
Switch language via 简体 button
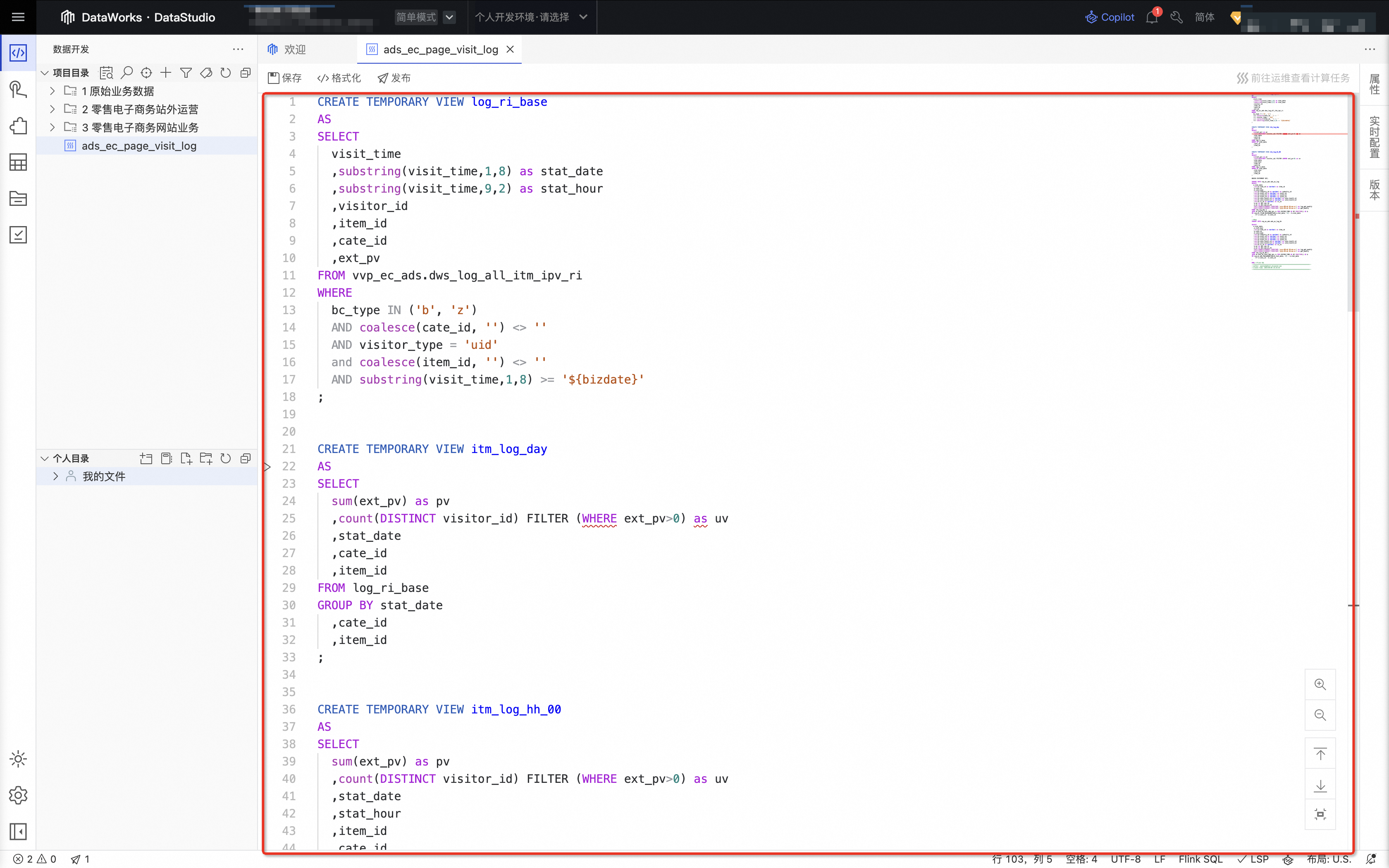[1204, 17]
